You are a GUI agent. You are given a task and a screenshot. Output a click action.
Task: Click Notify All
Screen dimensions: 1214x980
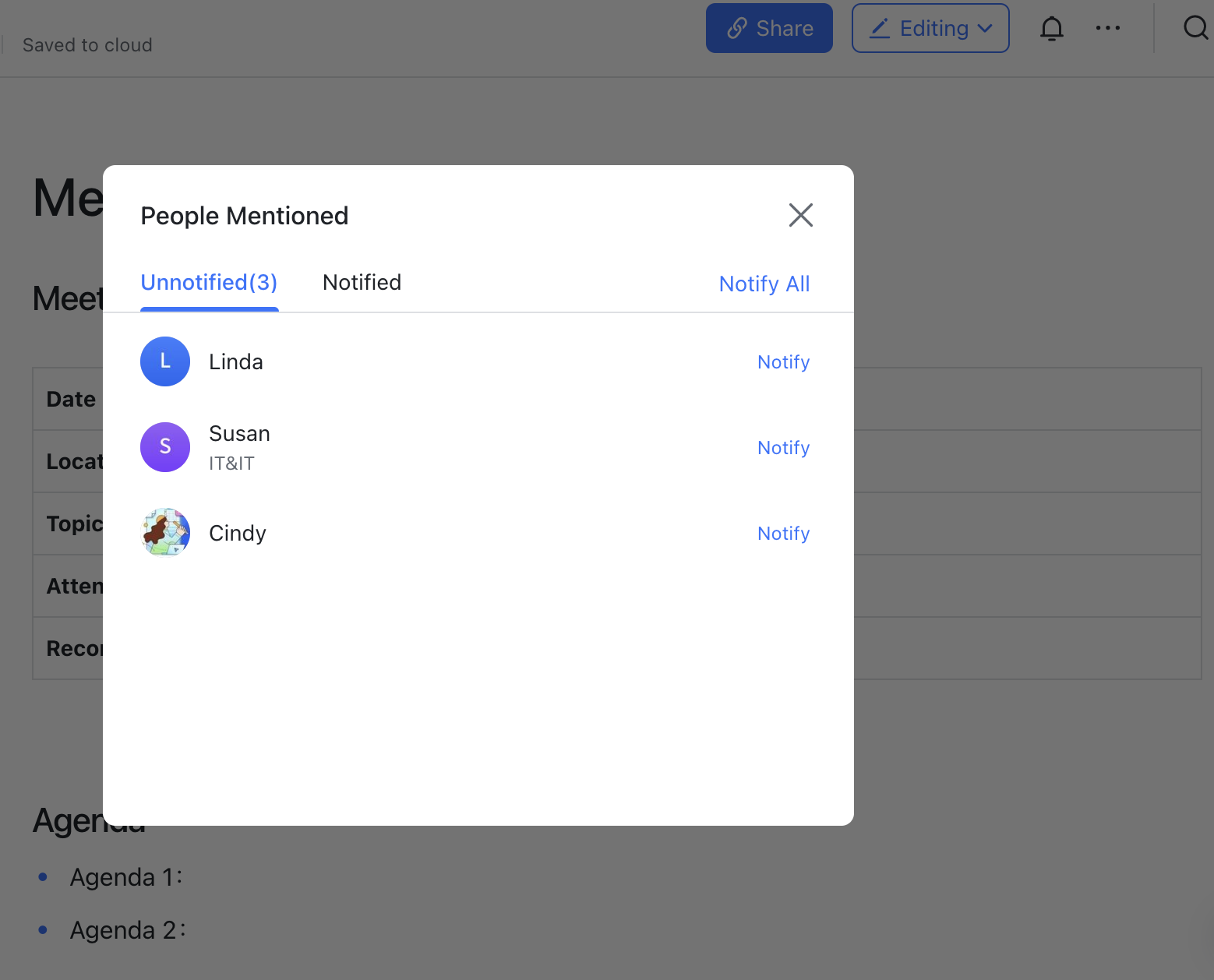[764, 284]
